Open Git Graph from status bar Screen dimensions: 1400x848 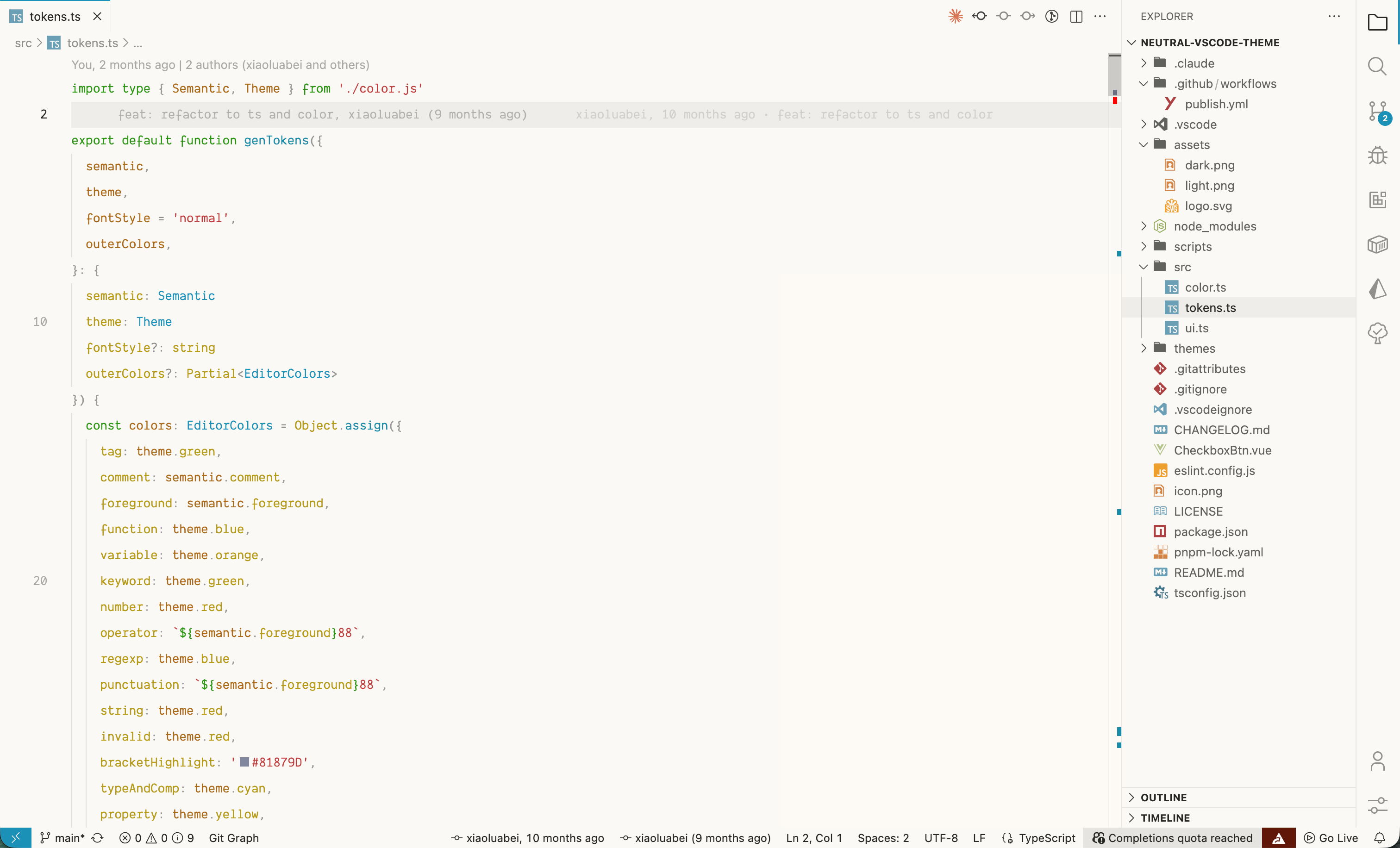point(233,838)
